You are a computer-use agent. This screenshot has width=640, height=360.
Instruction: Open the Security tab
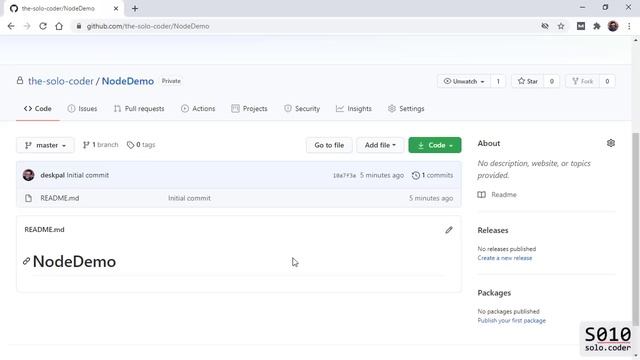pos(302,109)
